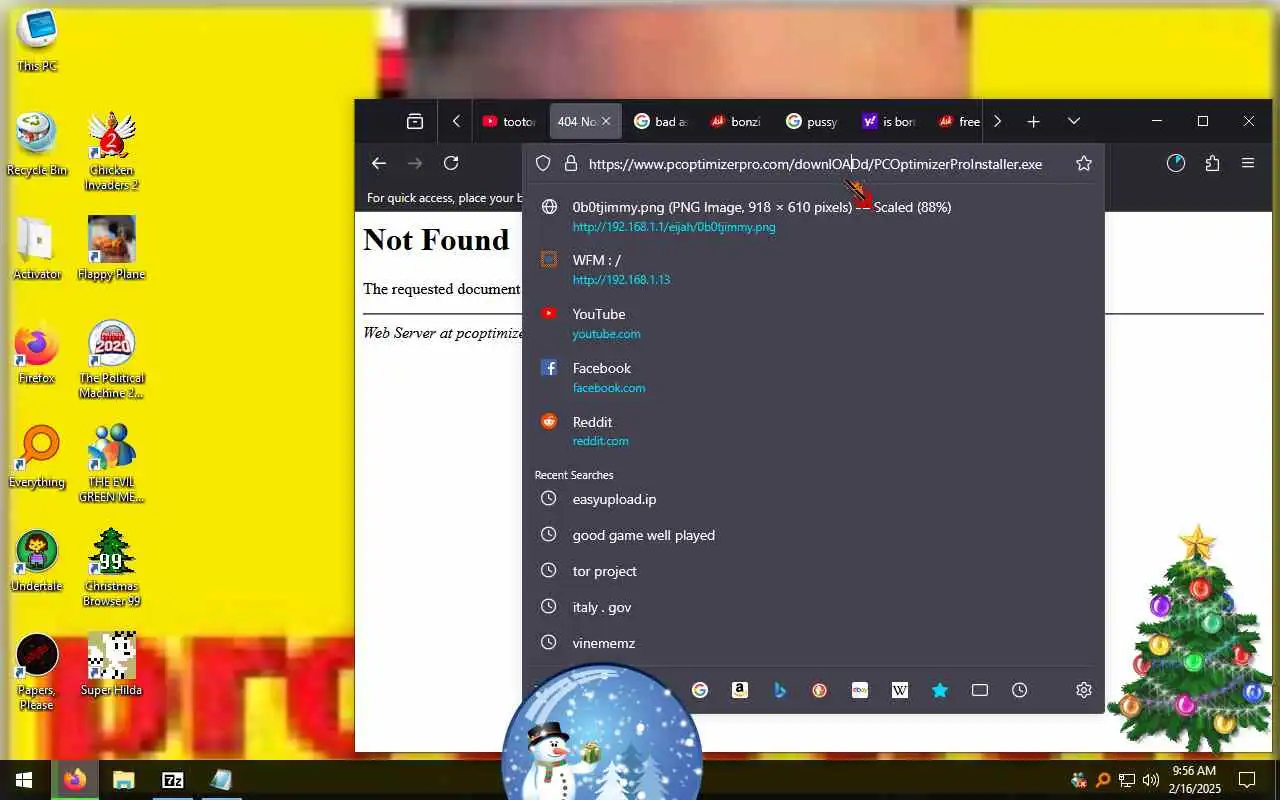This screenshot has height=800, width=1280.
Task: Select the Papers, Please desktop icon
Action: click(x=37, y=672)
